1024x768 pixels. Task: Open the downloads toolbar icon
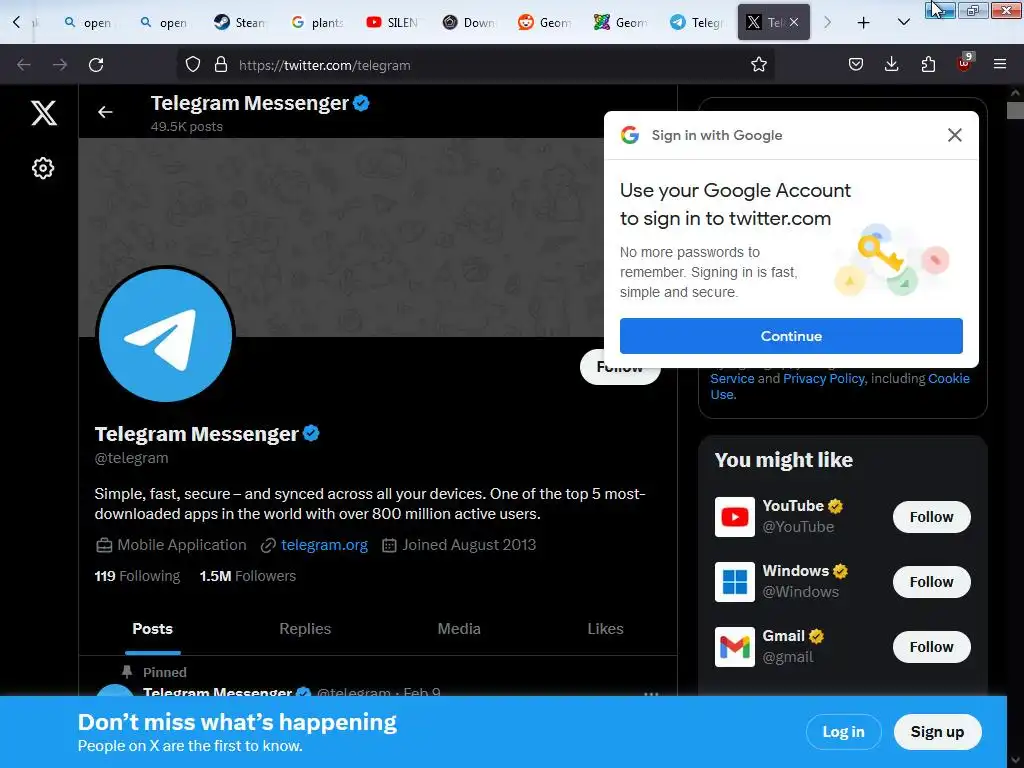[x=891, y=64]
